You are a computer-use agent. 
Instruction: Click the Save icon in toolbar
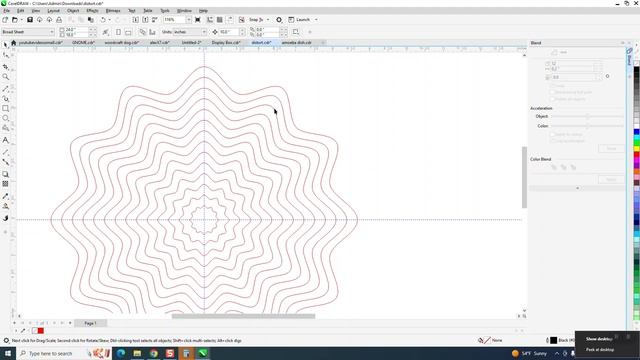coord(30,20)
